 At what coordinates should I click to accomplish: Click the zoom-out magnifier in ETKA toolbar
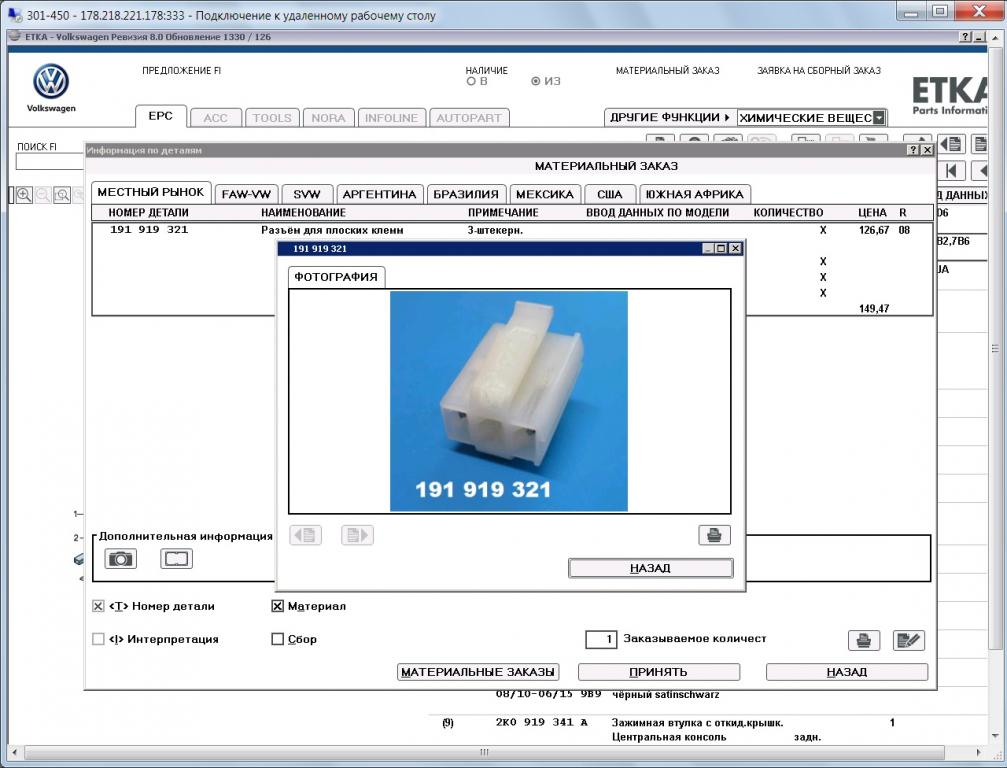point(43,195)
